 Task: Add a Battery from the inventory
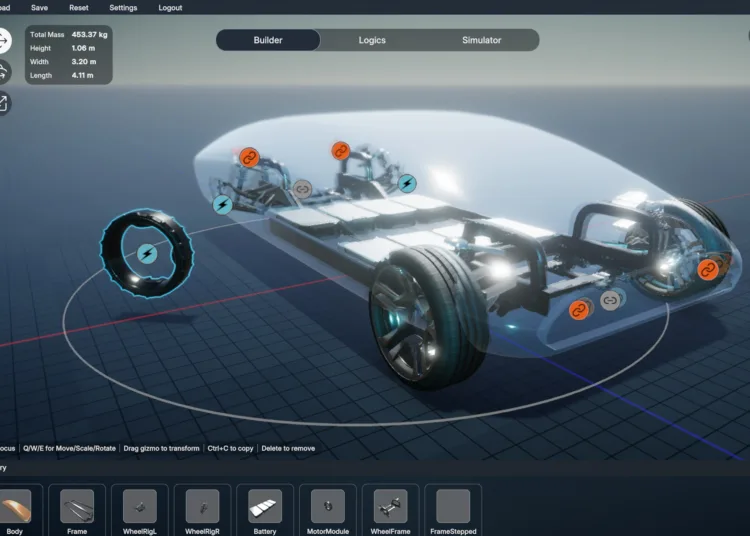(265, 507)
